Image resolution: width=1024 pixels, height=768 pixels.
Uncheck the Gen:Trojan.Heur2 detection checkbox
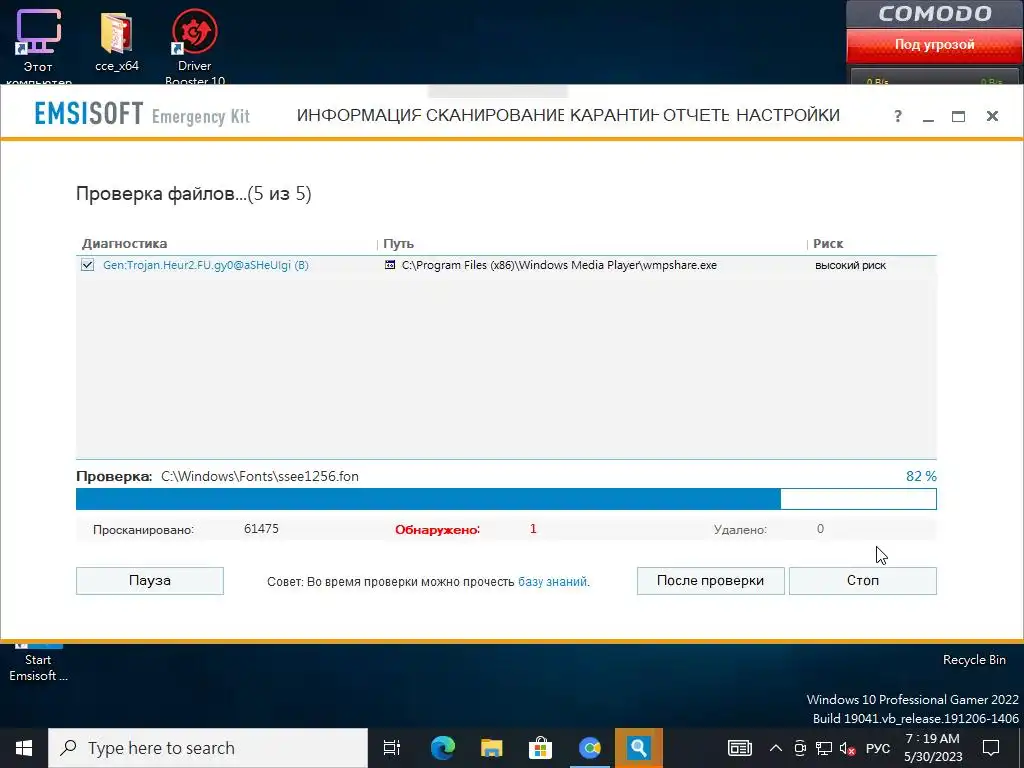tap(88, 265)
